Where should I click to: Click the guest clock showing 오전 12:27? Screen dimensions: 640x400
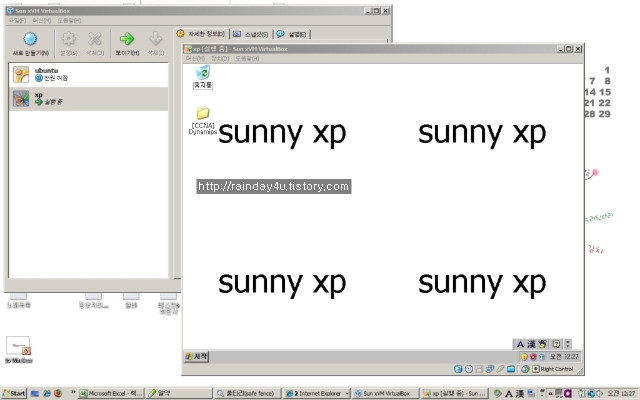(564, 357)
